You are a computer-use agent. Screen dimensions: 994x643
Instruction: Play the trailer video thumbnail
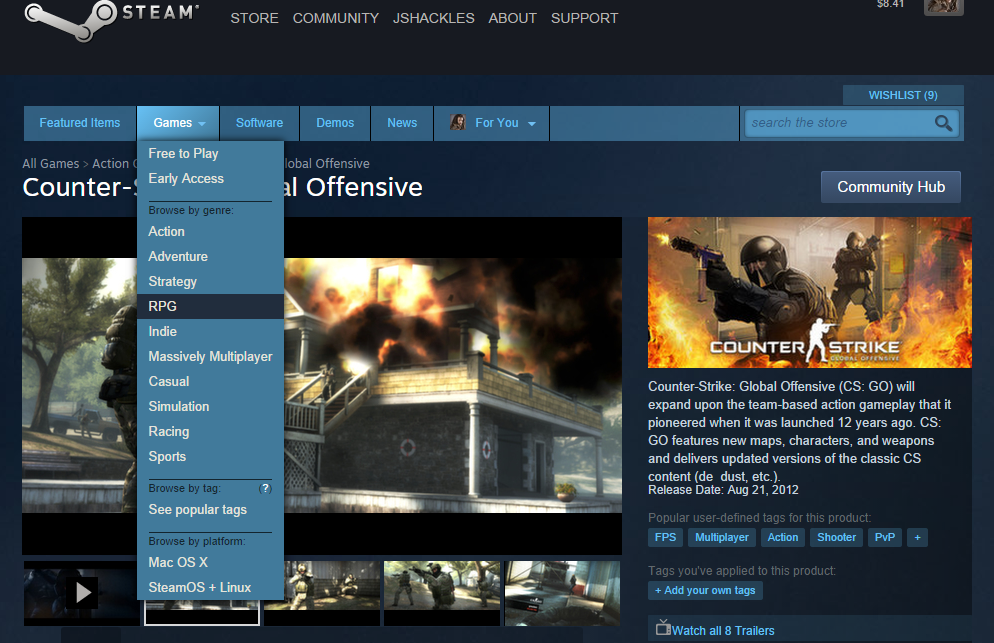tap(82, 592)
